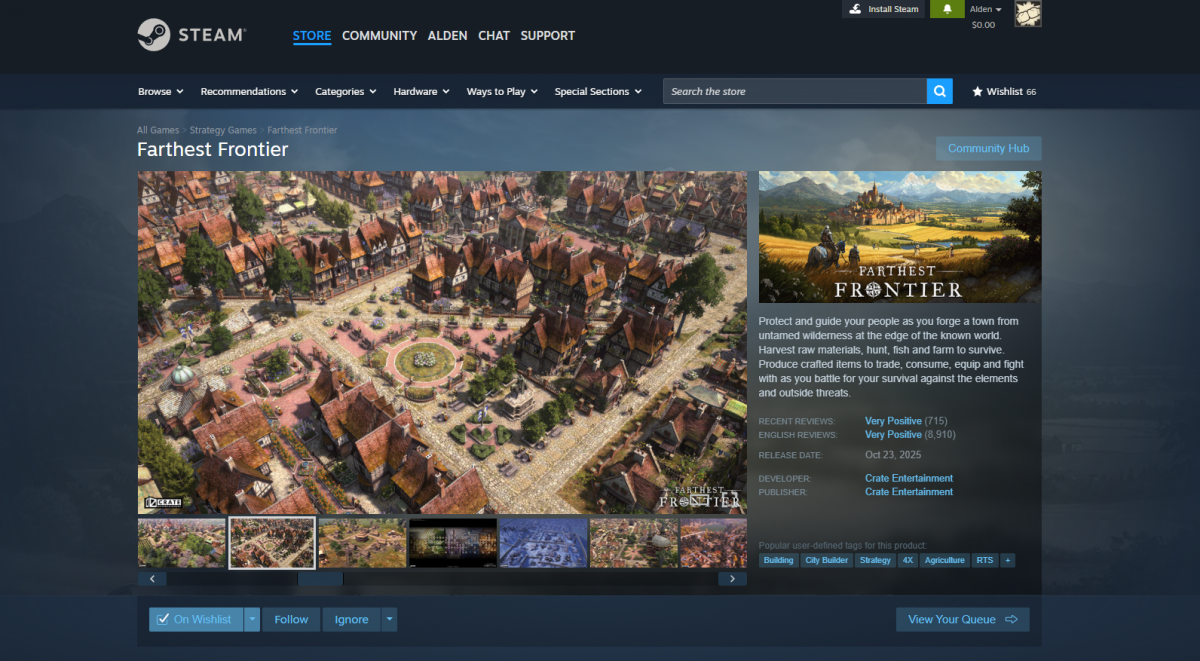Click the Steam logo icon
Screen dimensions: 1200x661
pos(152,33)
